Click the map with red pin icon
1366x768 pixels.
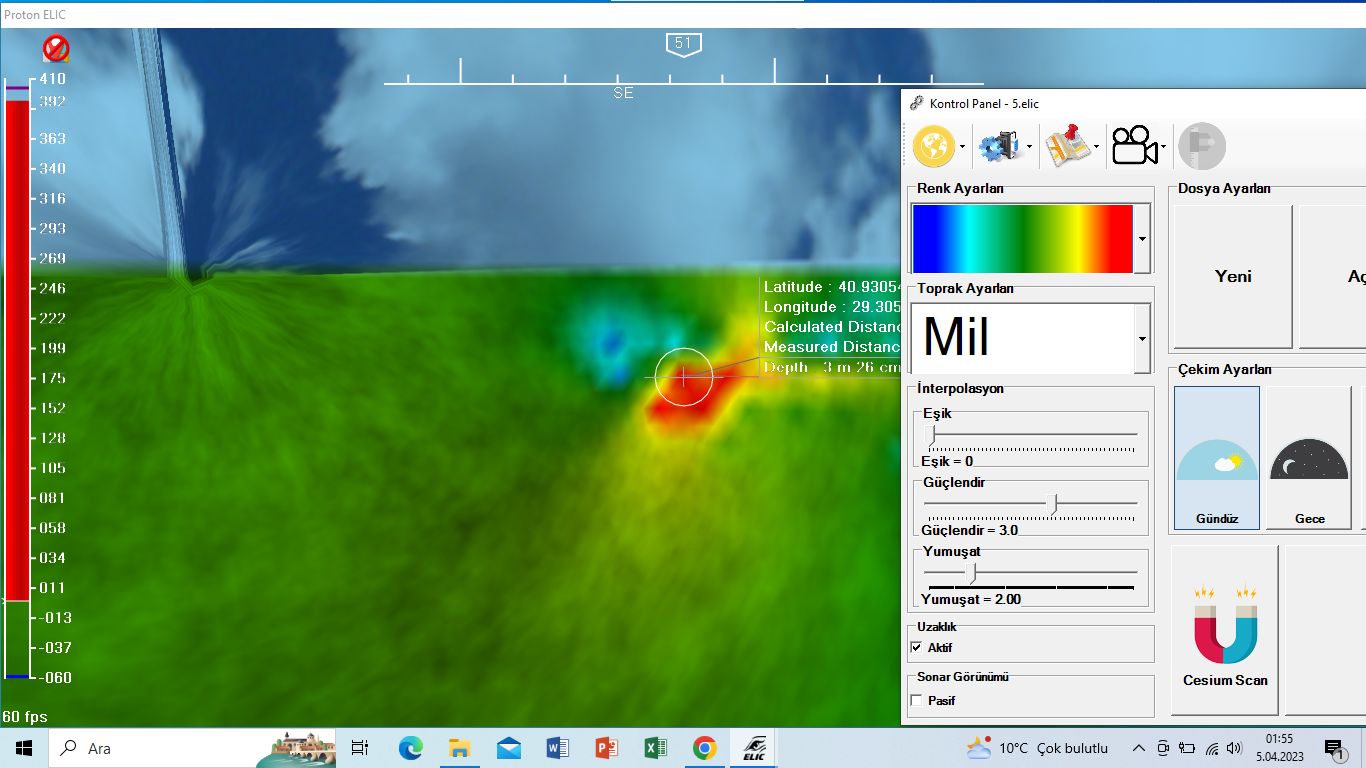pos(1066,147)
